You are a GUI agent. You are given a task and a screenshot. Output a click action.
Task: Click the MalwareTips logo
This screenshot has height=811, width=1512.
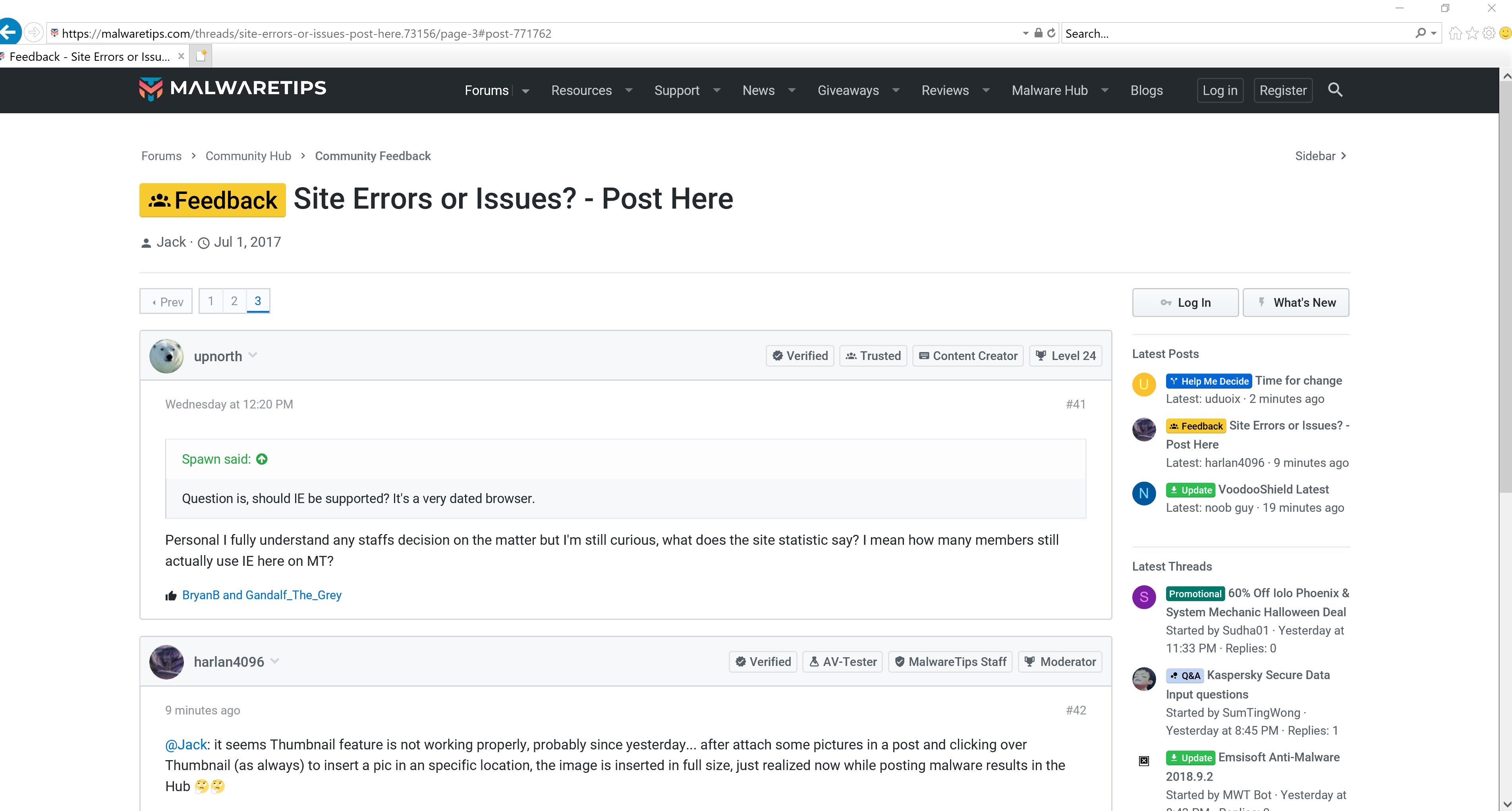[x=232, y=89]
